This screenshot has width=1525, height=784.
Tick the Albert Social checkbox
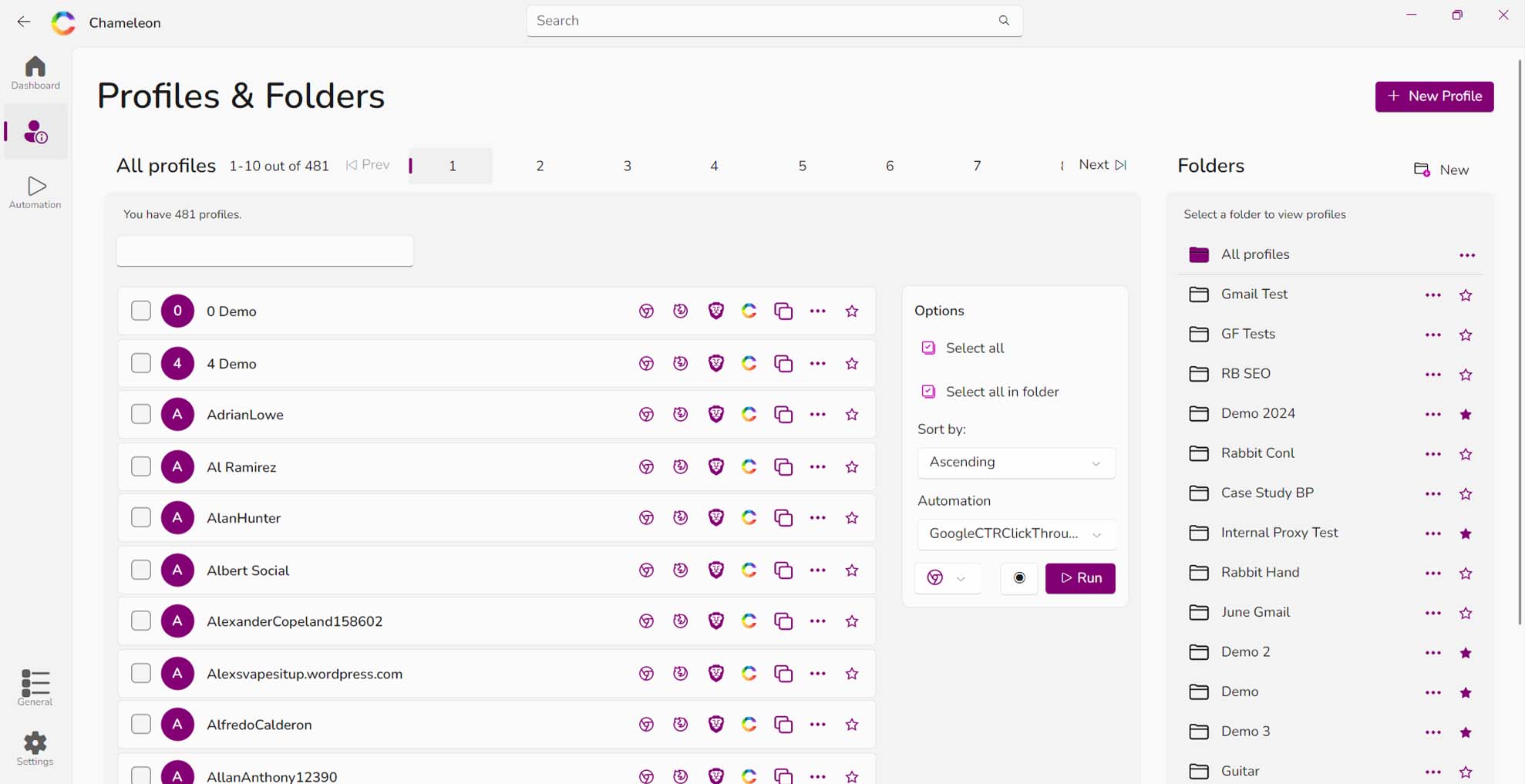[141, 570]
